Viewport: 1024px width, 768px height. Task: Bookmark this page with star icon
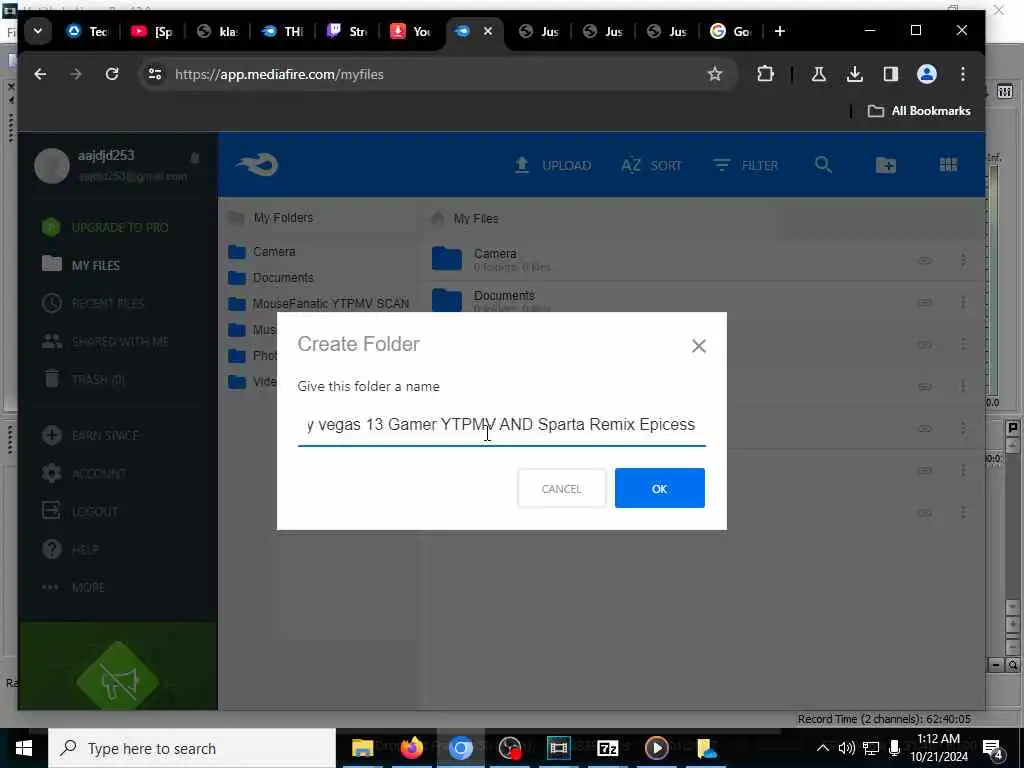(714, 74)
